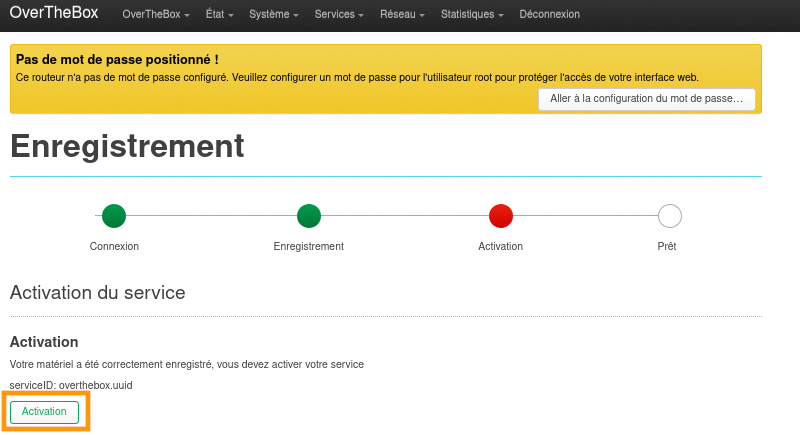Open the Statistiques dropdown
The height and width of the screenshot is (435, 800).
pyautogui.click(x=472, y=15)
